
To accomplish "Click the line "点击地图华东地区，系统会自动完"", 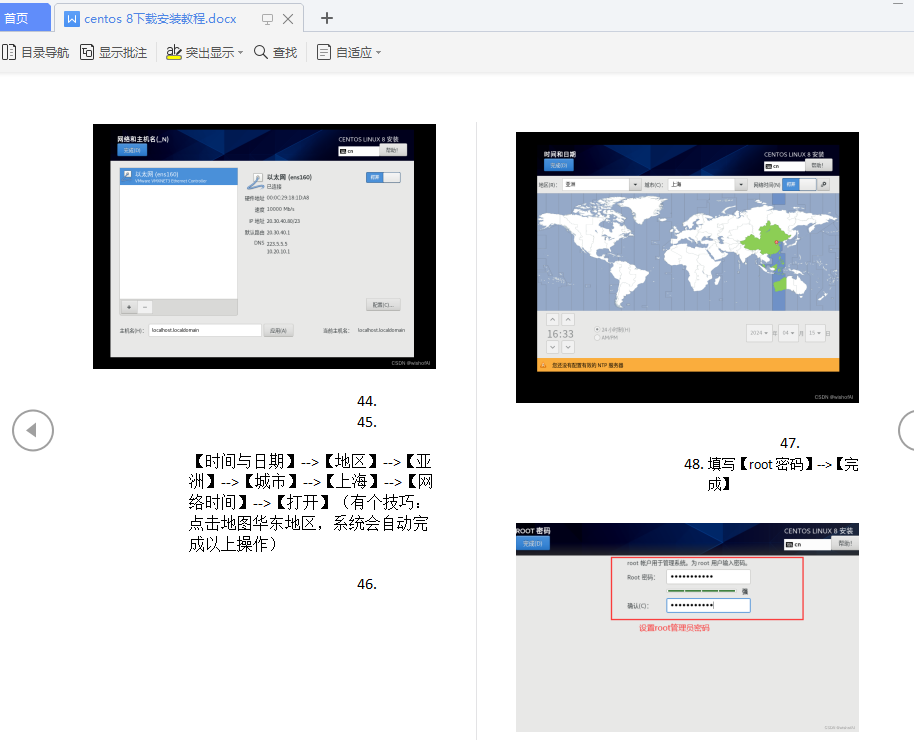I will pos(308,523).
